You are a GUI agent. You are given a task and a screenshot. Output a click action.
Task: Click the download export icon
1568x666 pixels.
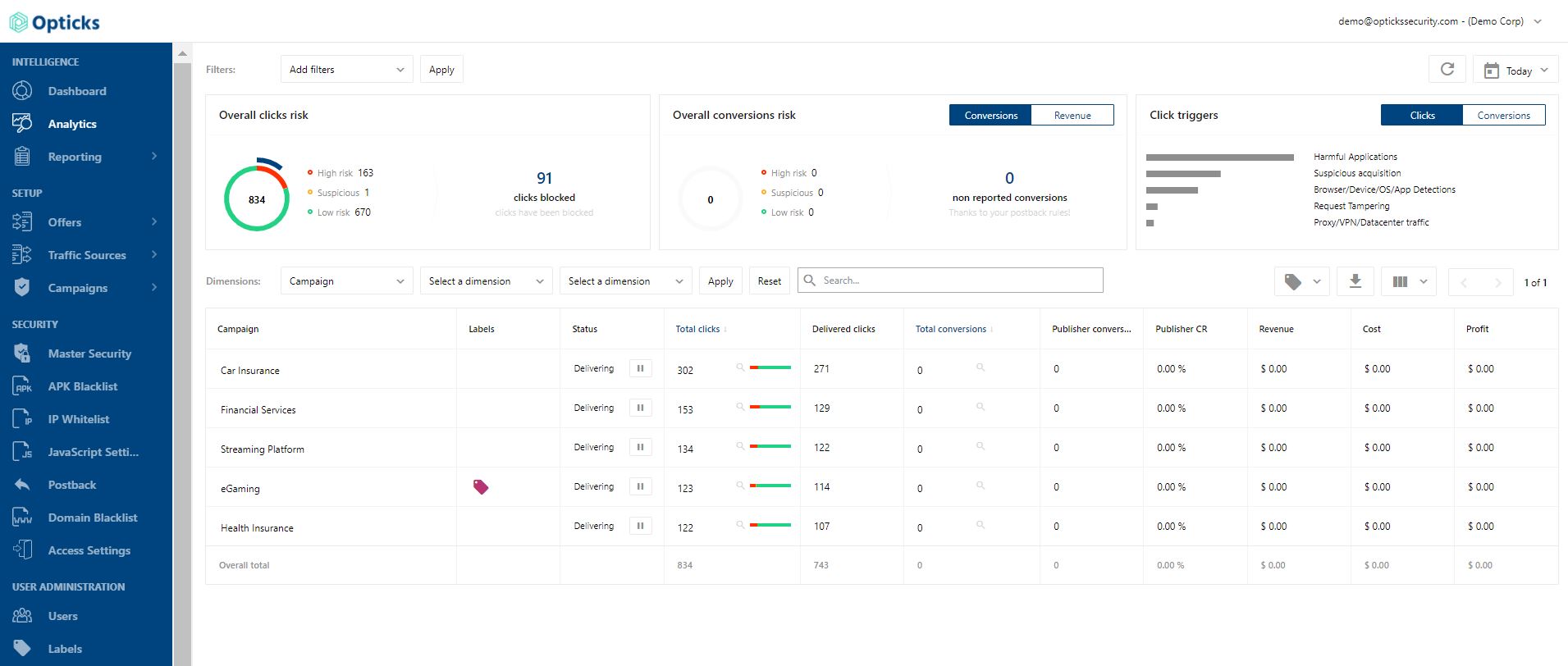point(1355,281)
